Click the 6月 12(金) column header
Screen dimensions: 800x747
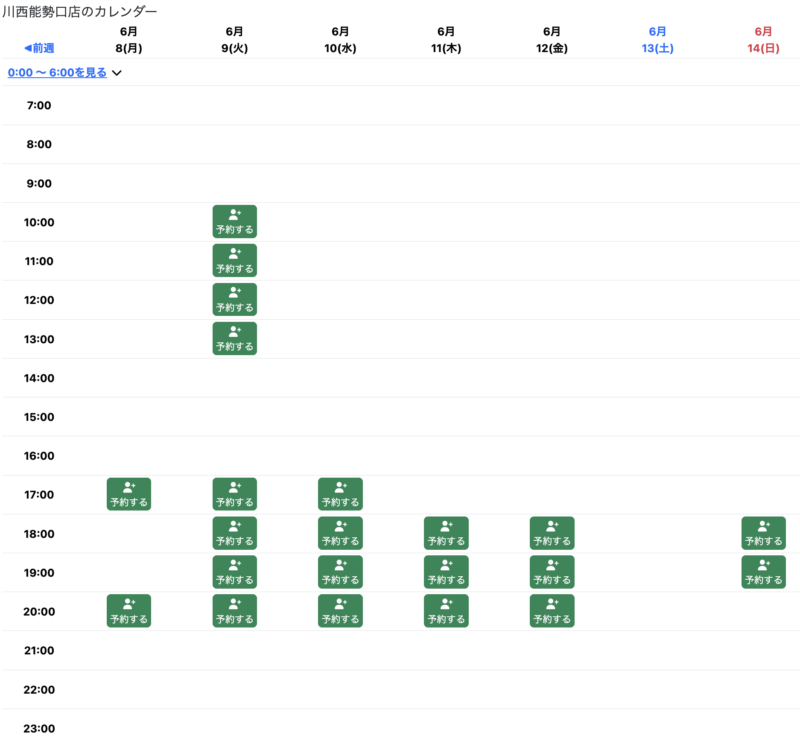552,40
